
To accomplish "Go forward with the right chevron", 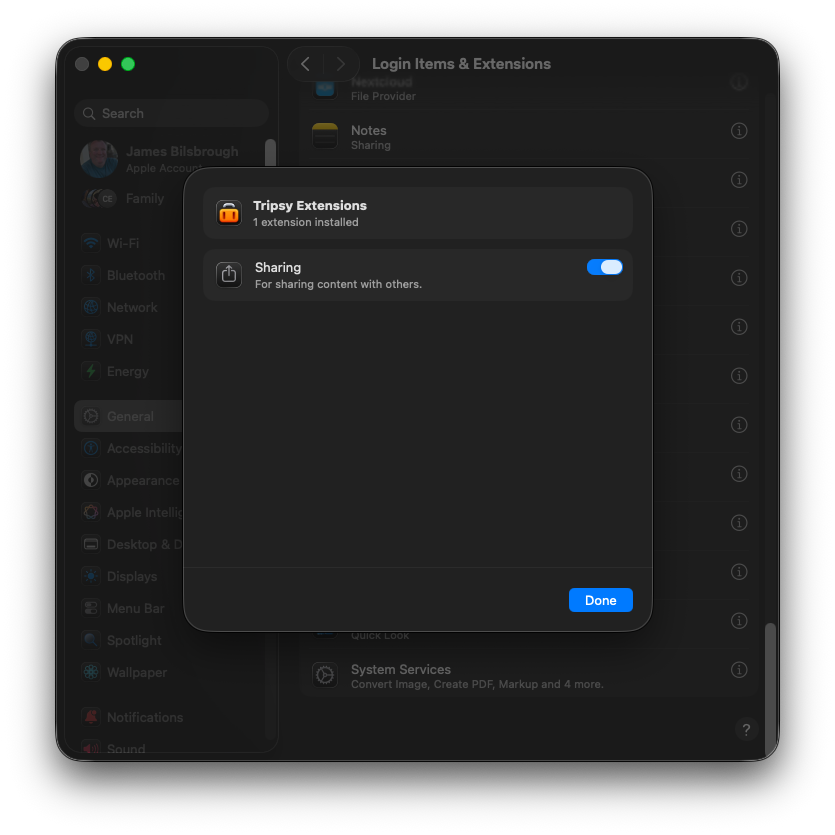I will point(341,64).
